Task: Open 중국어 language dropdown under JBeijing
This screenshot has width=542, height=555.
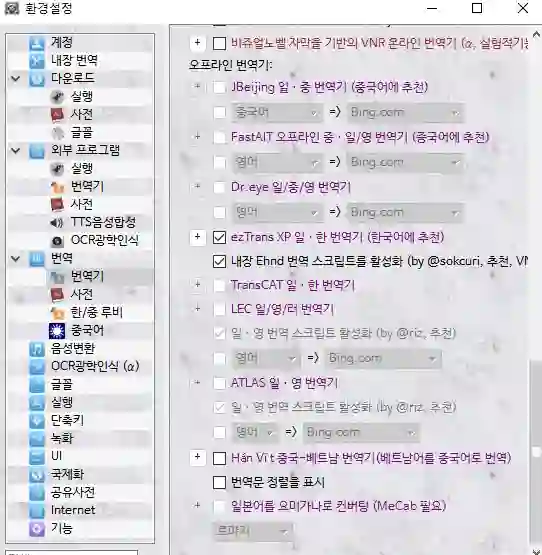Action: pos(277,113)
